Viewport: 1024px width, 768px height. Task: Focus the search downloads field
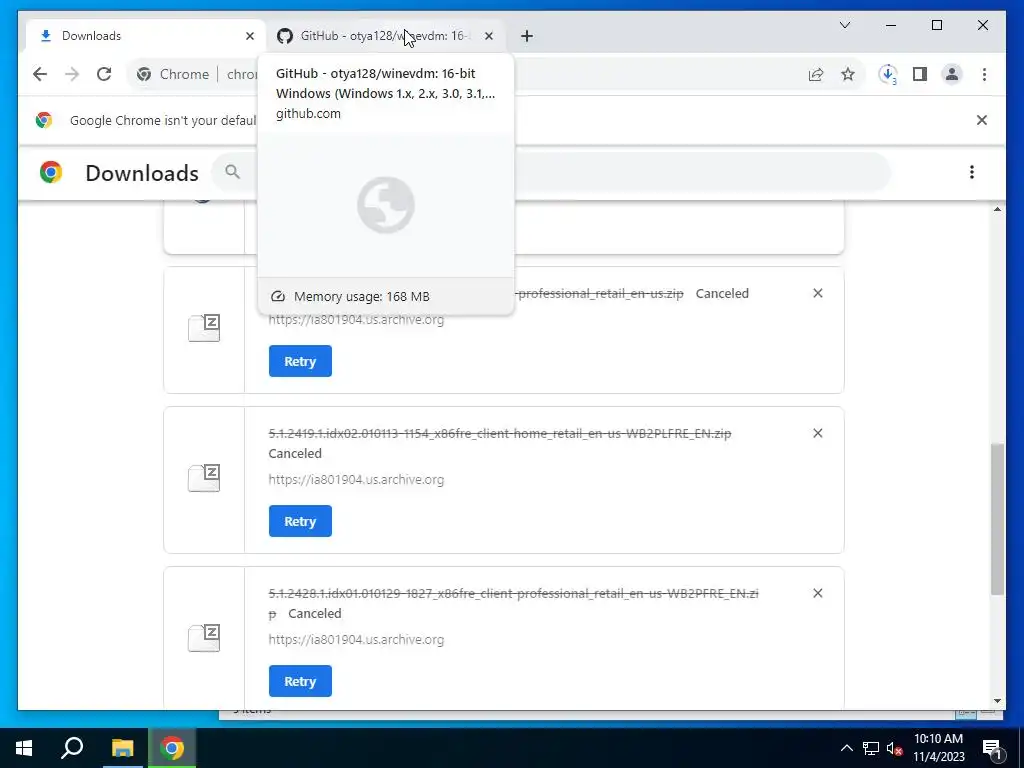[x=551, y=172]
